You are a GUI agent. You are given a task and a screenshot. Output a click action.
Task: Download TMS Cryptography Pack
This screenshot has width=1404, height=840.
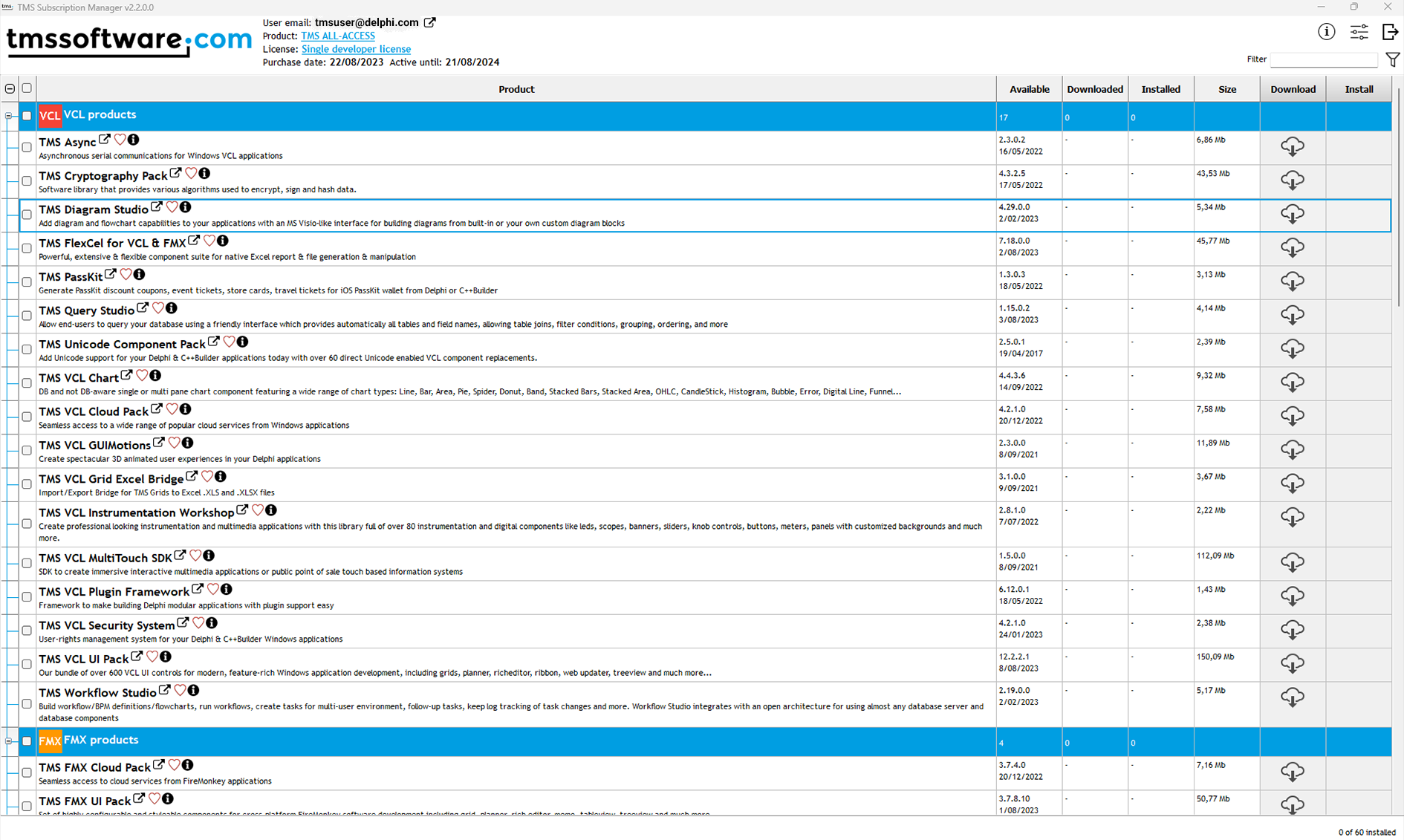(1293, 180)
